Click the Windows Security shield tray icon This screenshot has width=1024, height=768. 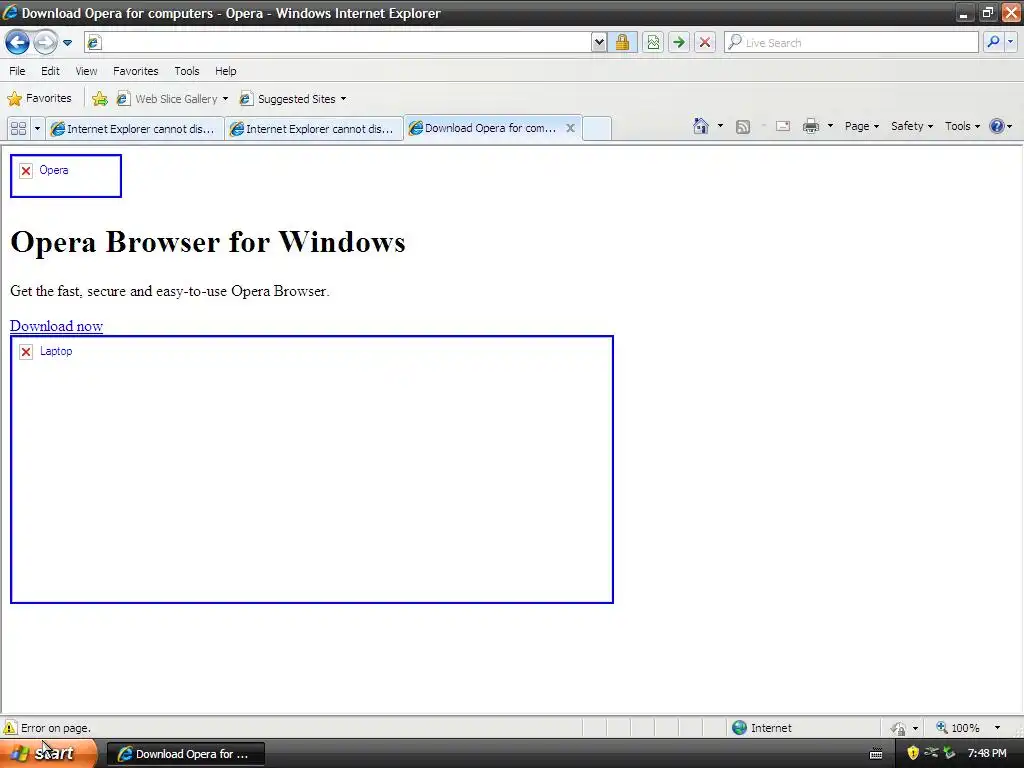pos(913,753)
